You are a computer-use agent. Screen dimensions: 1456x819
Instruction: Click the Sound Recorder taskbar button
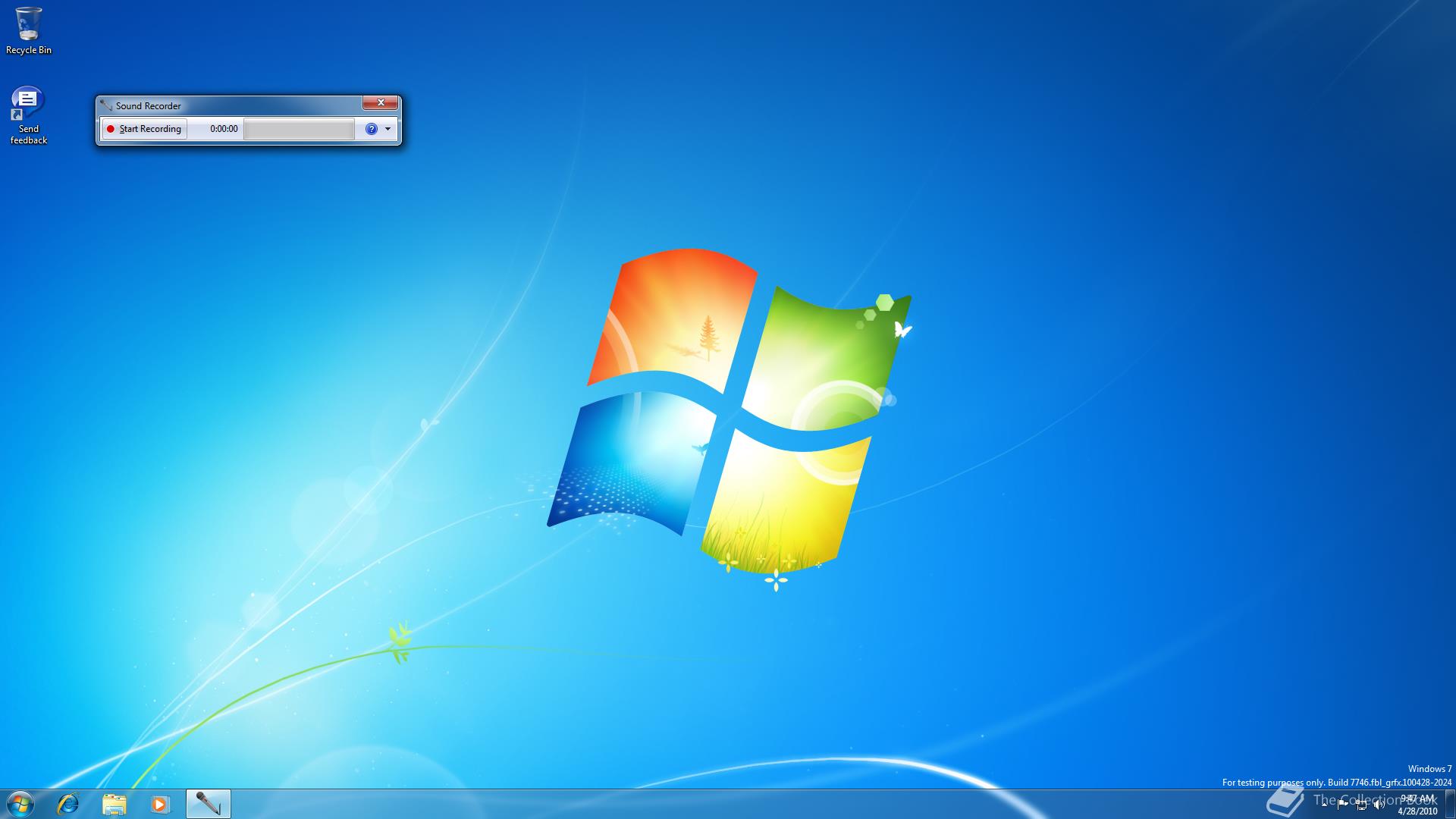208,804
